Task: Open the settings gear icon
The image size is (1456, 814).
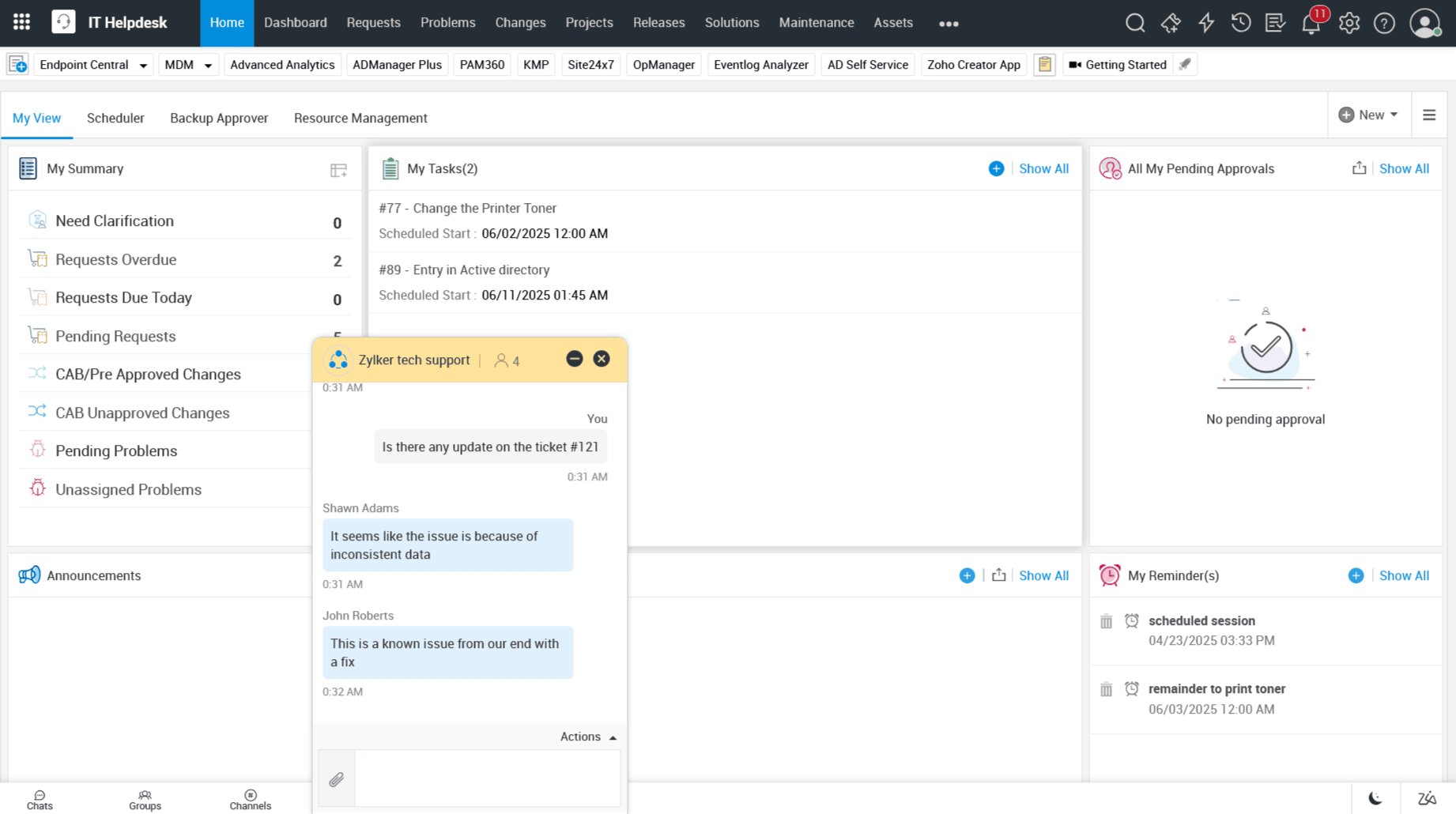Action: point(1349,23)
